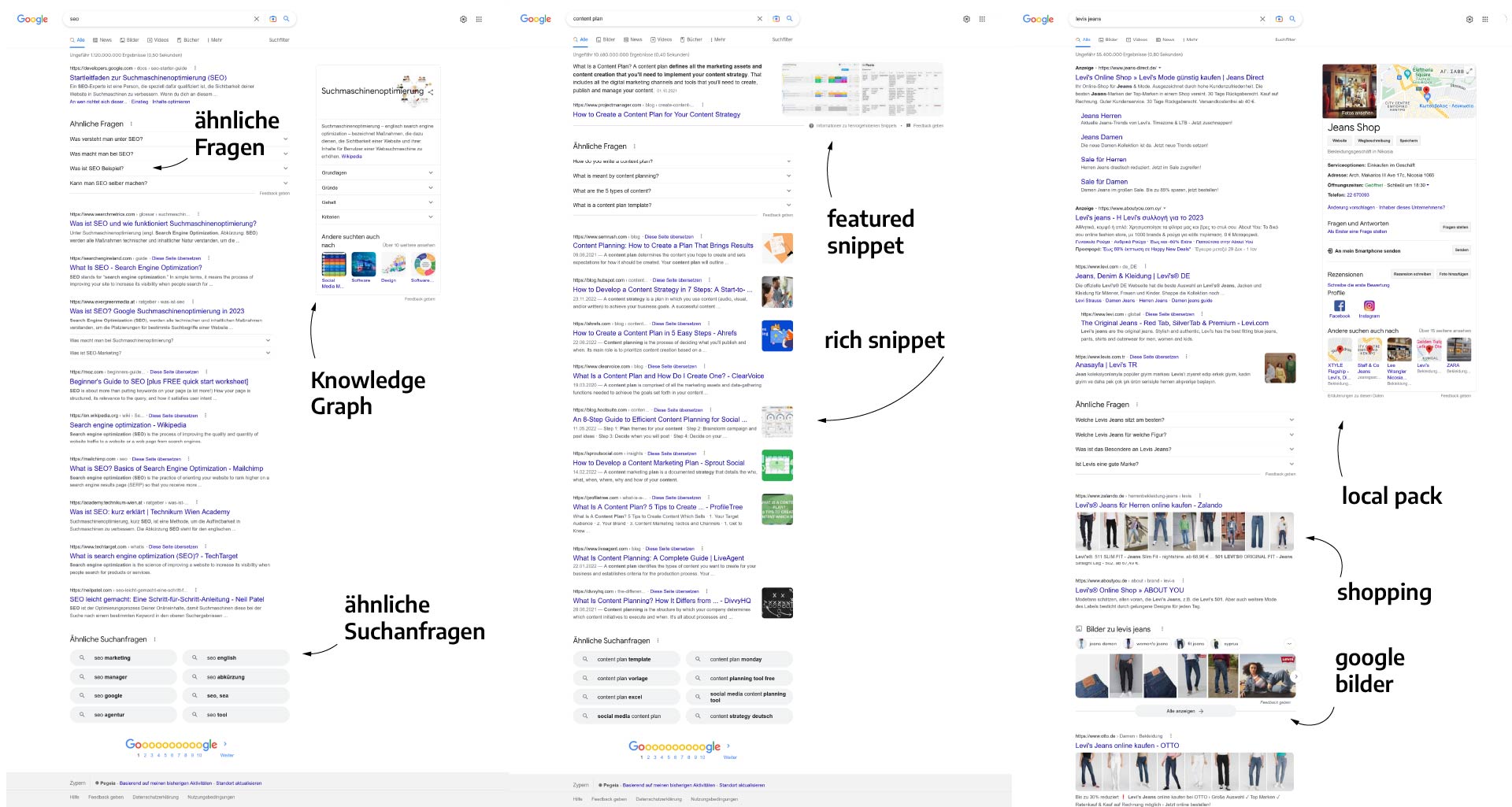The width and height of the screenshot is (1512, 807).
Task: Clear the 'levis jeans' search query
Action: tap(1262, 19)
